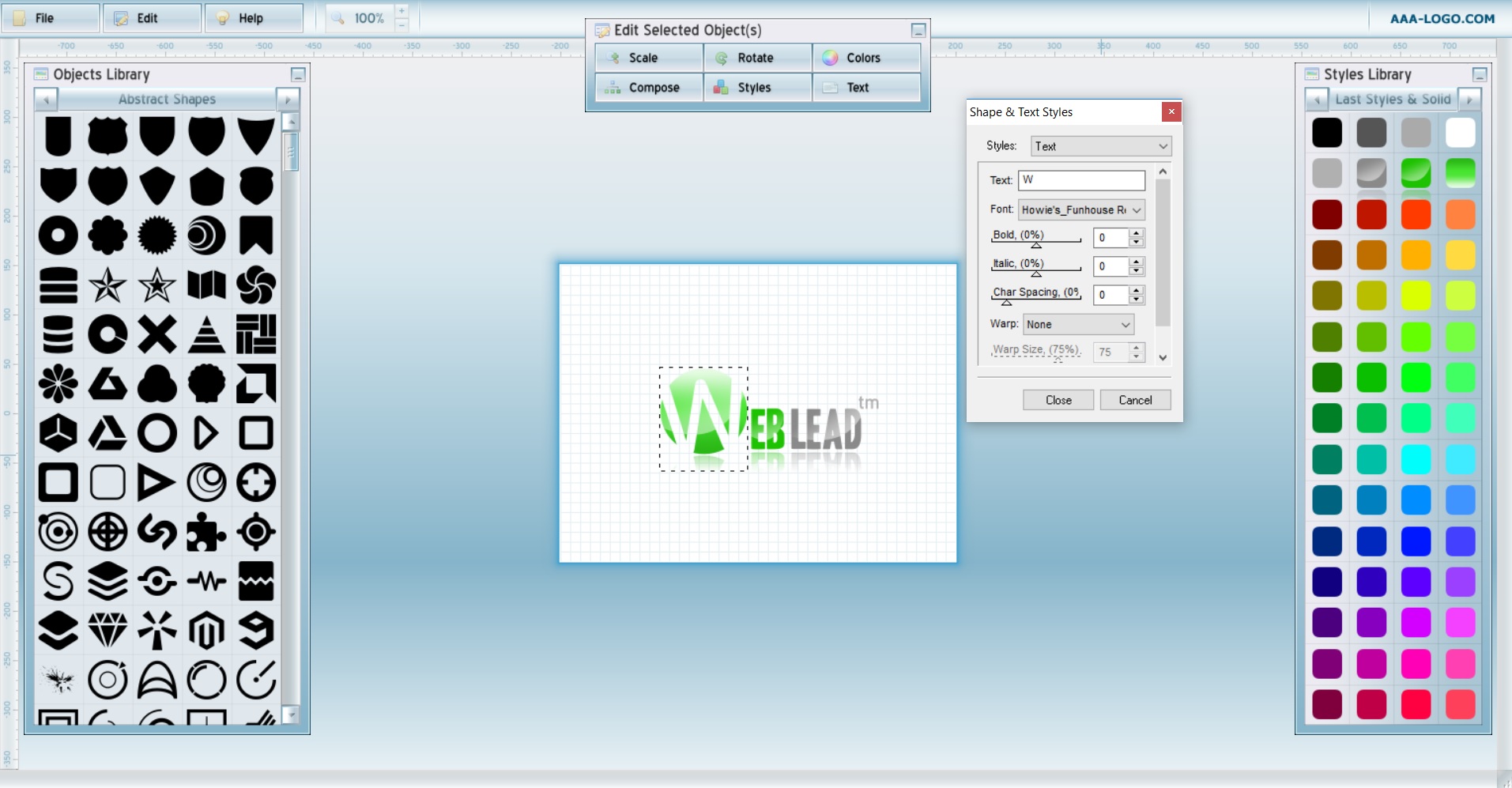Expand the Font selection dropdown

(x=1080, y=210)
